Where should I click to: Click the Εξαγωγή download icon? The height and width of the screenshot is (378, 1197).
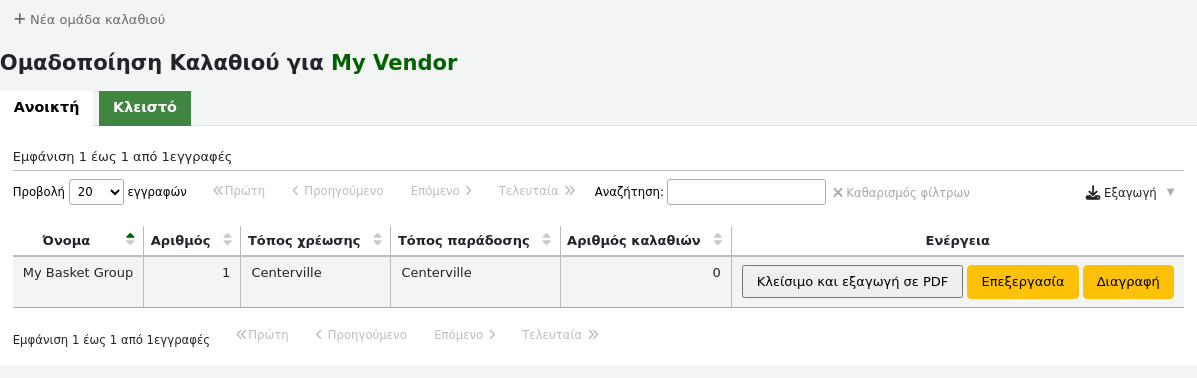pos(1092,192)
